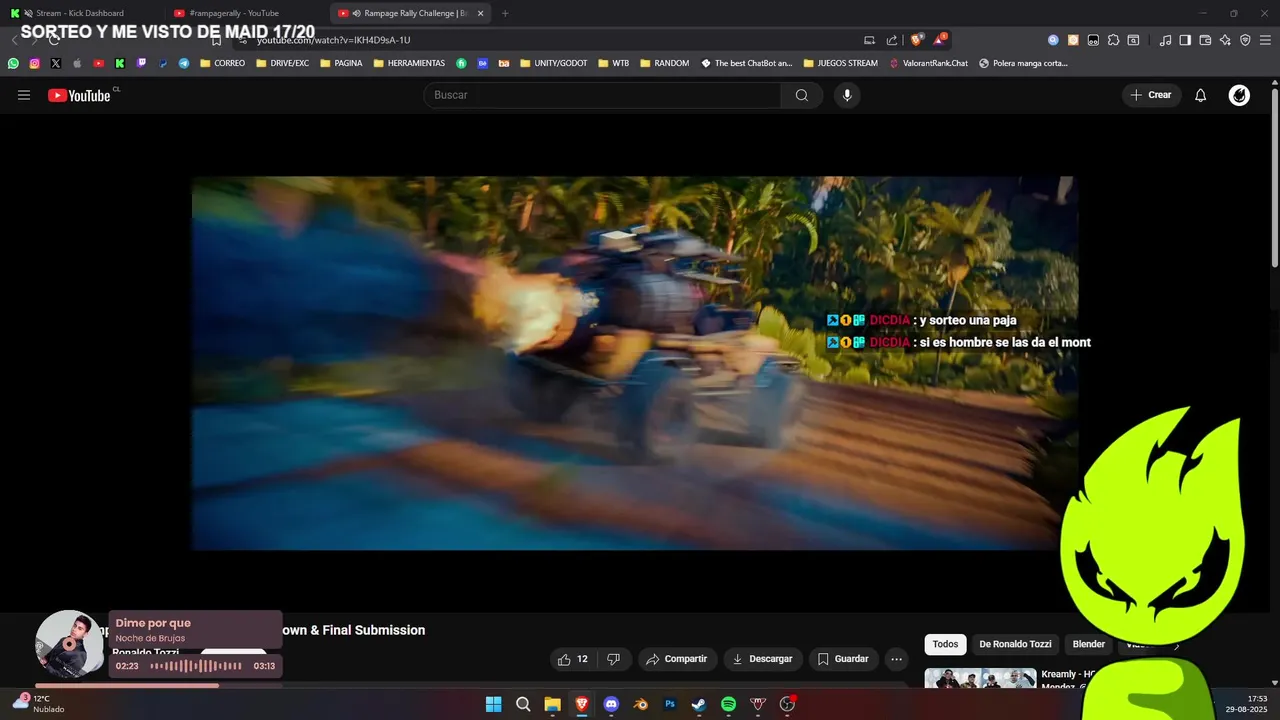Bookmark this page with the bookmark icon
Viewport: 1280px width, 720px height.
coord(216,40)
